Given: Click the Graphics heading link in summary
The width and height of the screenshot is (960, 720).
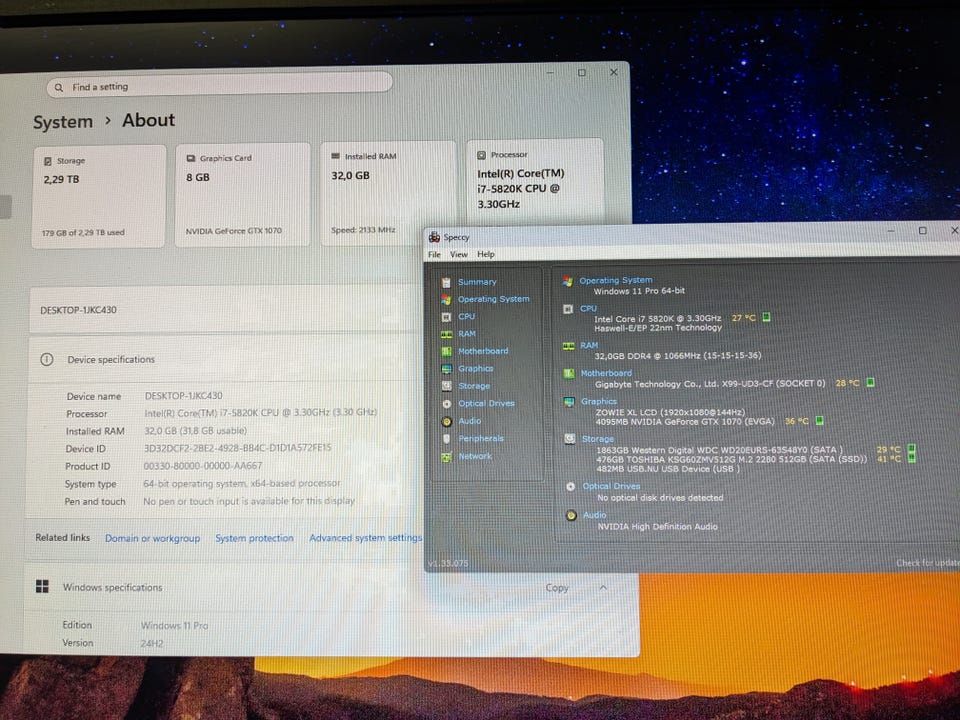Looking at the screenshot, I should (599, 402).
